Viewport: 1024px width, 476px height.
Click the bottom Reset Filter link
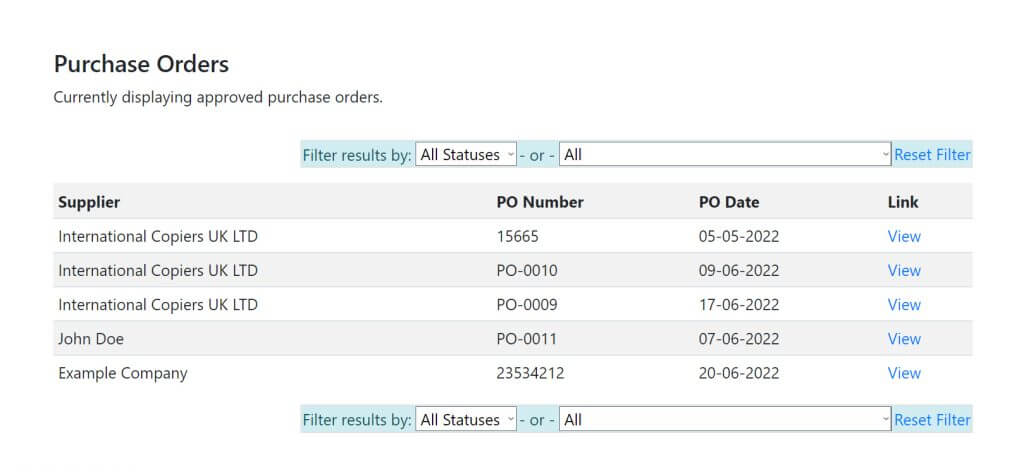tap(932, 420)
